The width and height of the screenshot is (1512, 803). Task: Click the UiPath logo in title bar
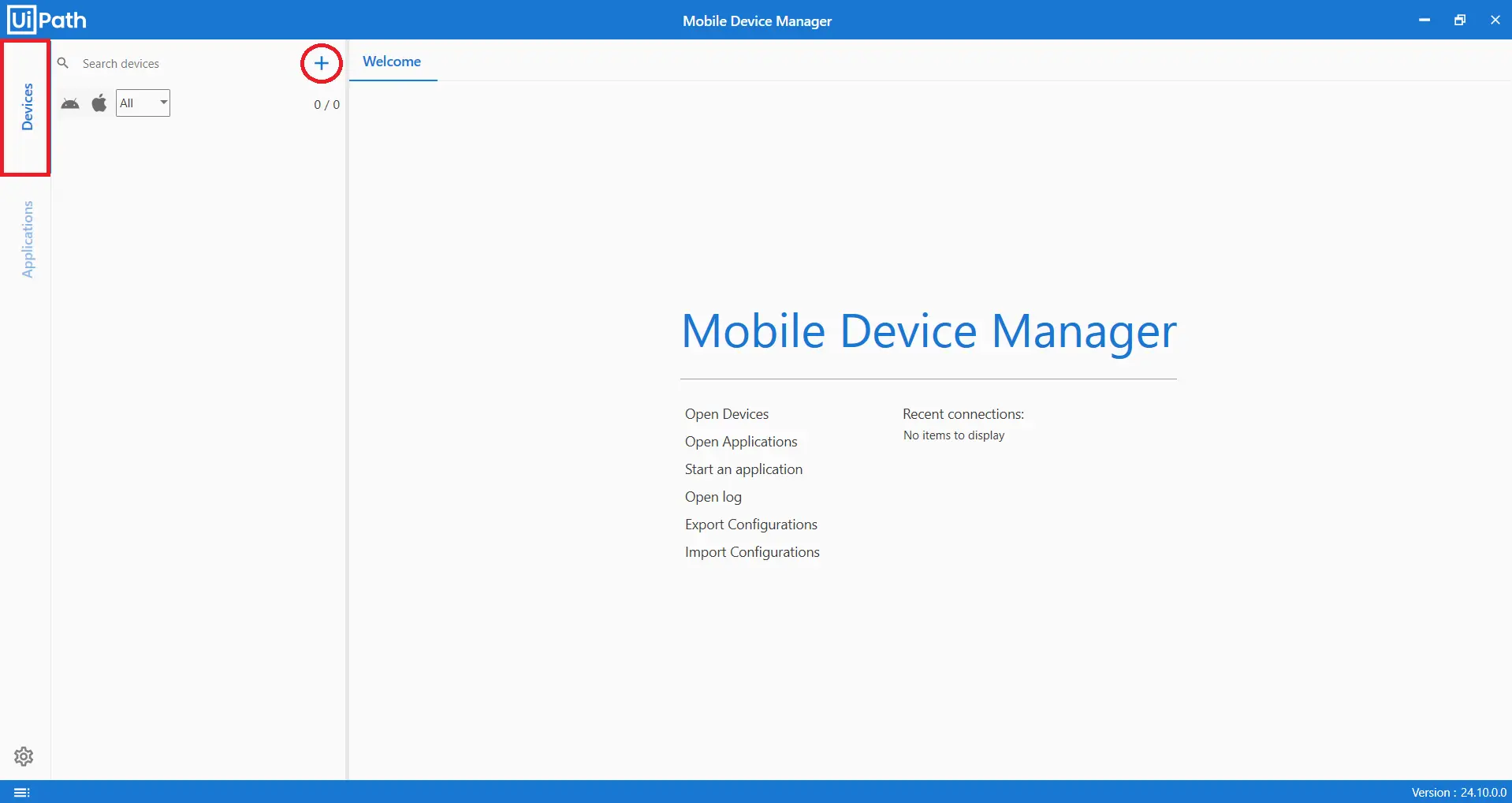(x=47, y=20)
